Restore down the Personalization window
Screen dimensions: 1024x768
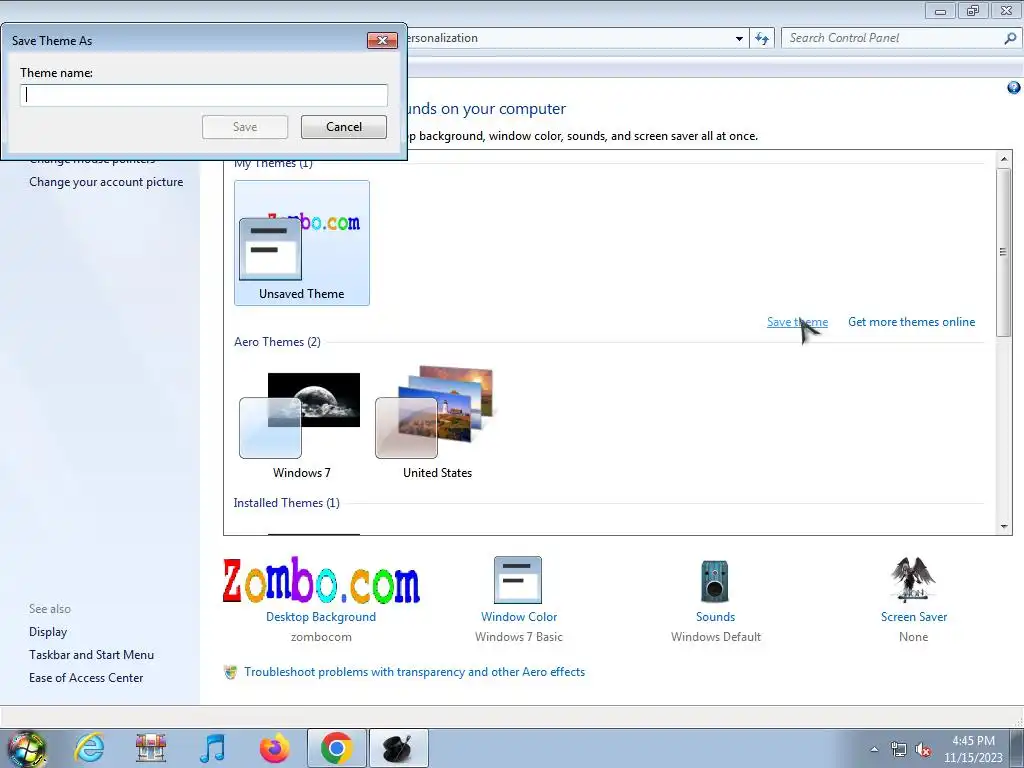tap(973, 10)
